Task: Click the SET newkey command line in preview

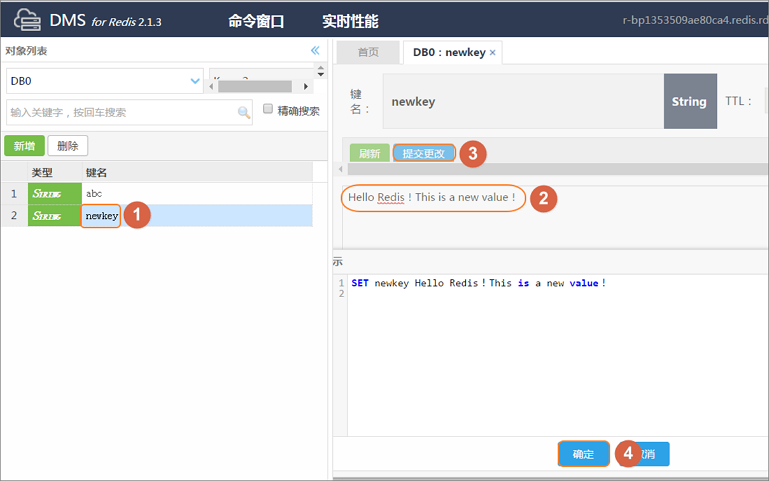Action: pos(479,283)
